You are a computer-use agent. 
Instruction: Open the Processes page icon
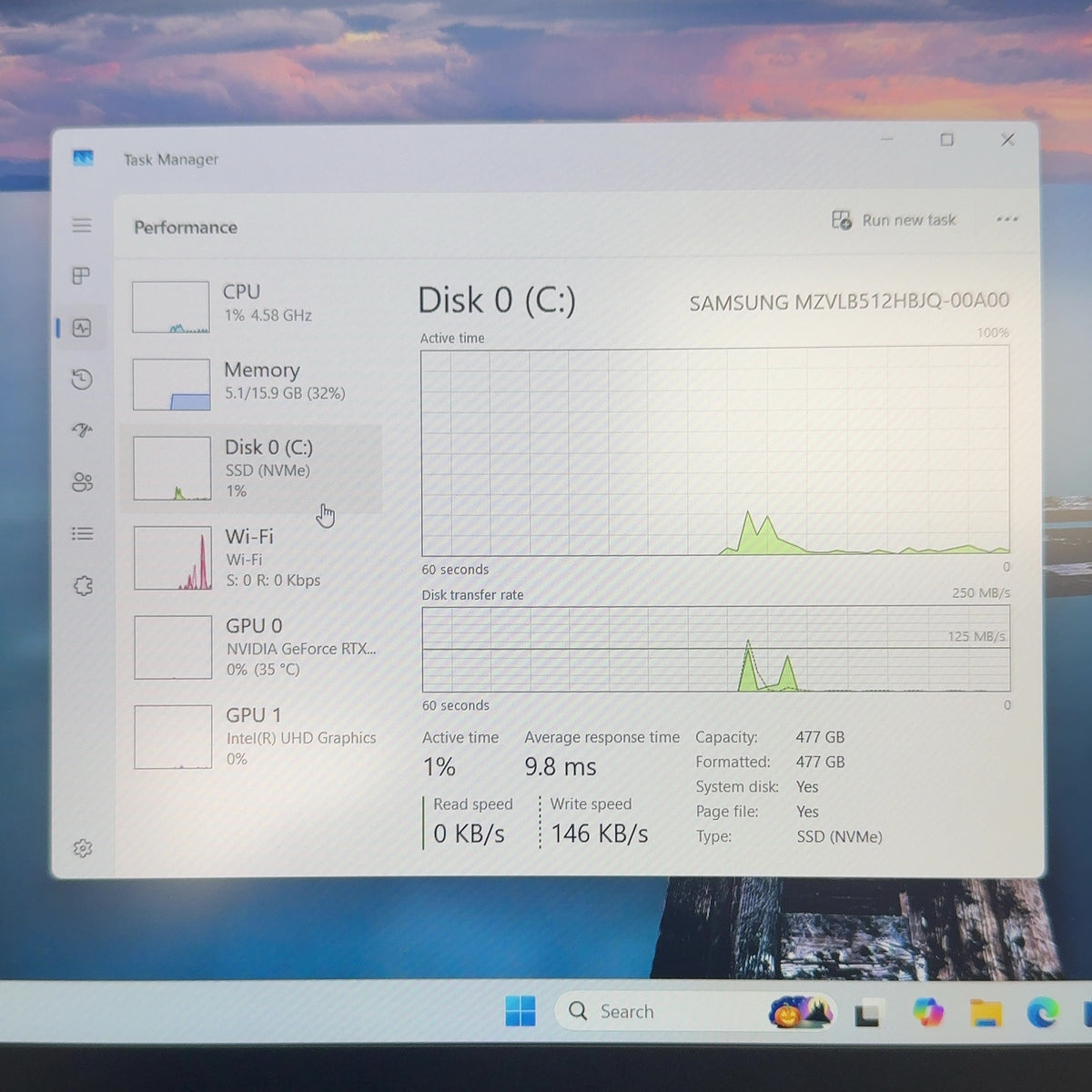82,276
